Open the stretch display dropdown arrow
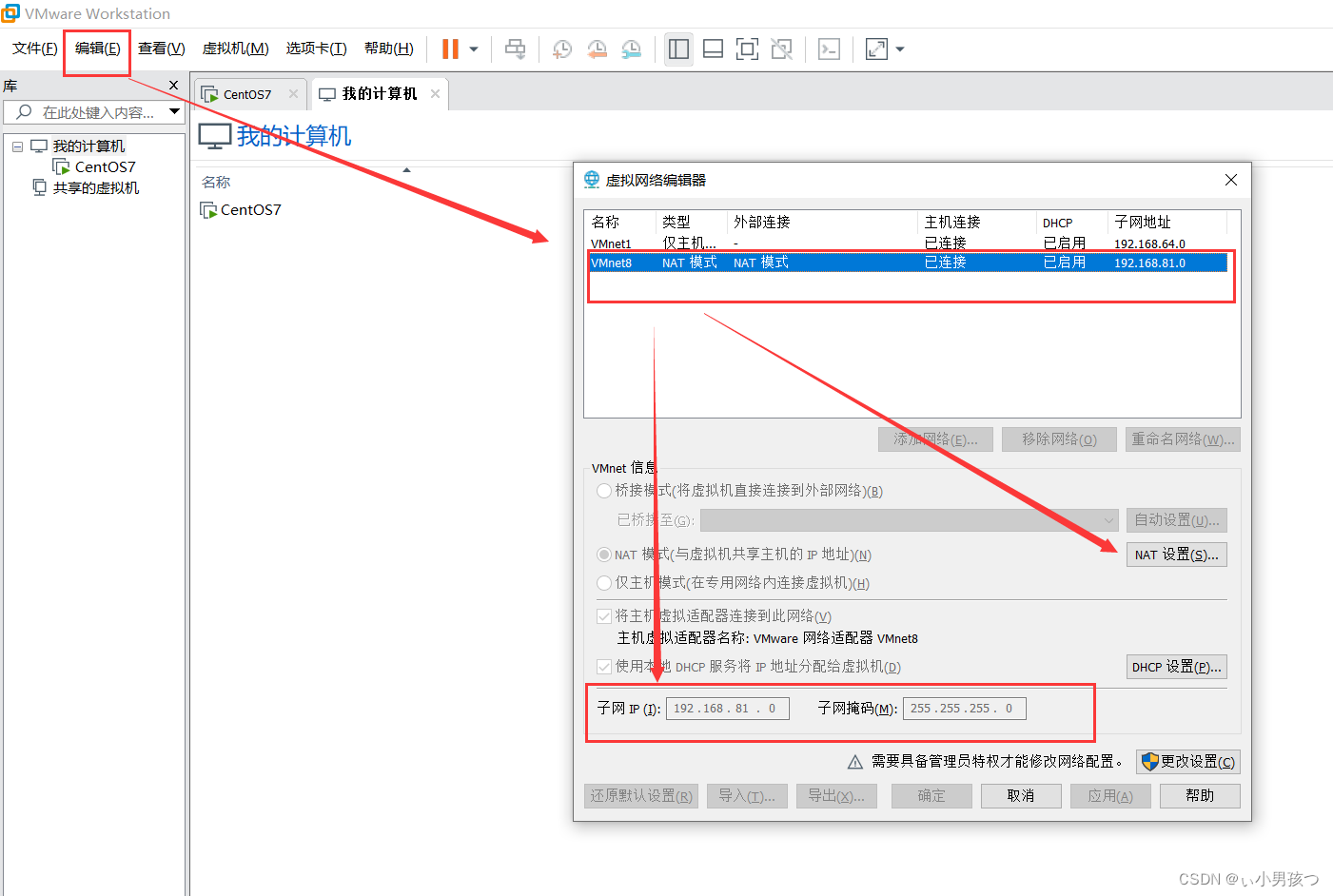Screen dimensions: 1333x896 click(x=900, y=49)
